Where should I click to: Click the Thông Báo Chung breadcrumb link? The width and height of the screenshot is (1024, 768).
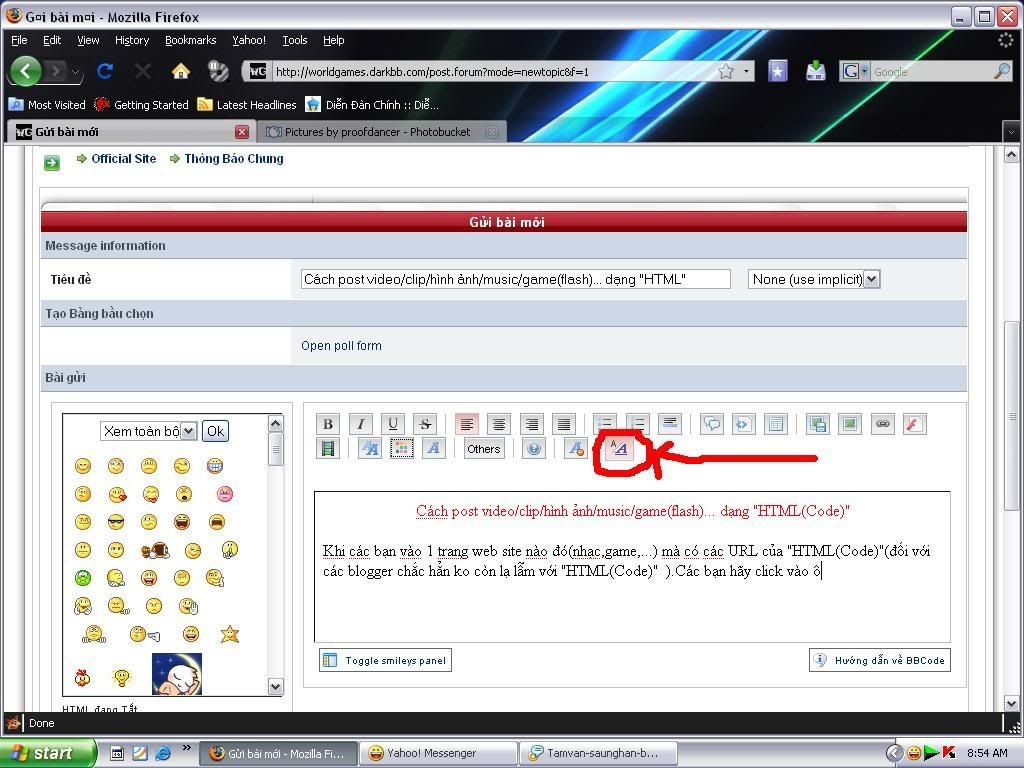234,159
